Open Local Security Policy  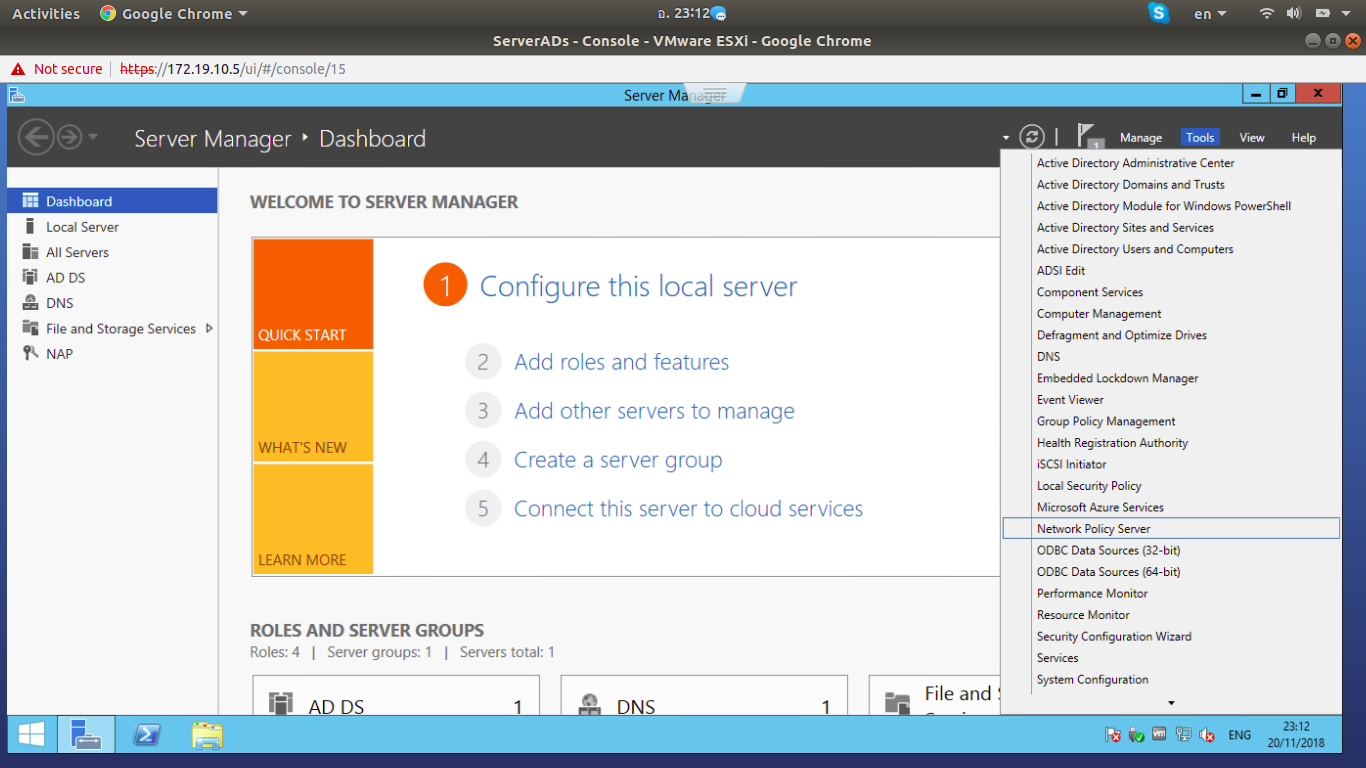(1171, 485)
